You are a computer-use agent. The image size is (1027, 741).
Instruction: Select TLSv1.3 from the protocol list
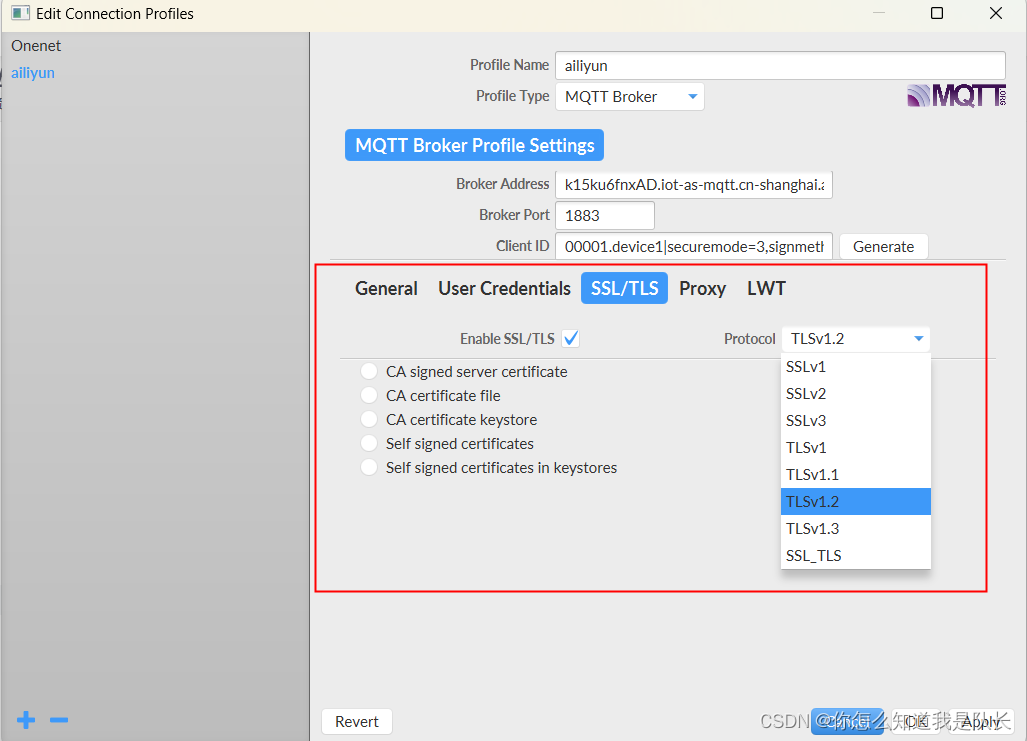click(x=856, y=528)
